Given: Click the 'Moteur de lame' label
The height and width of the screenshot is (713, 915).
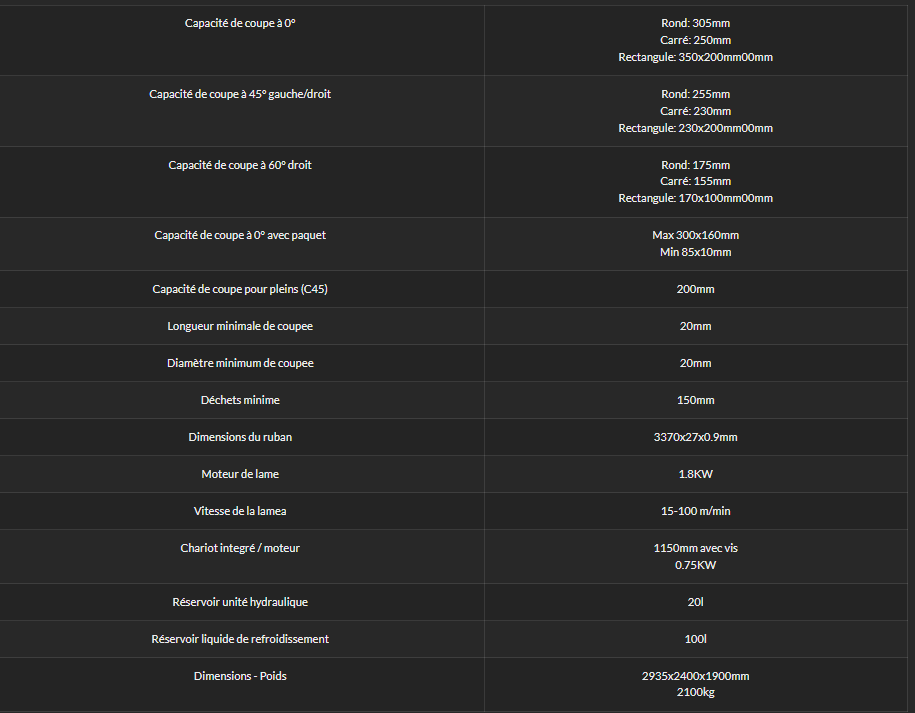Looking at the screenshot, I should click(x=240, y=474).
